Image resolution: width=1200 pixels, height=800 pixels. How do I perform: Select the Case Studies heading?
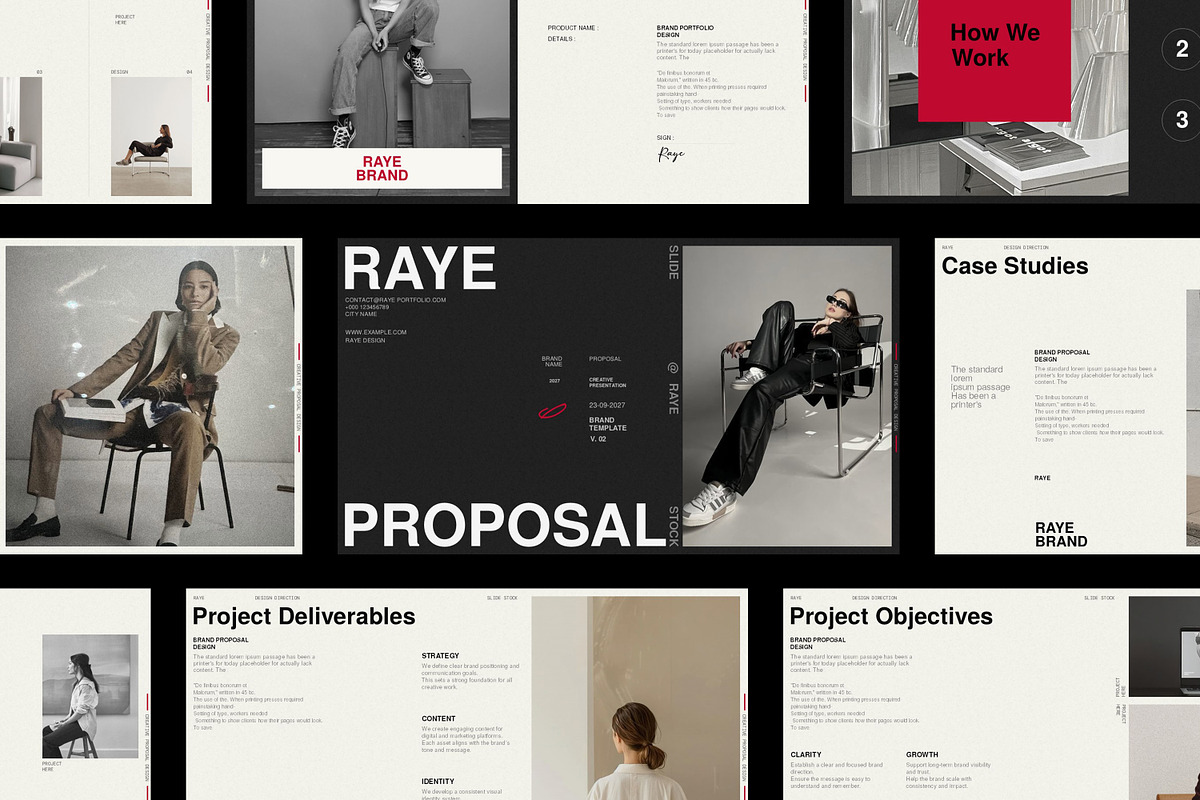(x=1015, y=266)
